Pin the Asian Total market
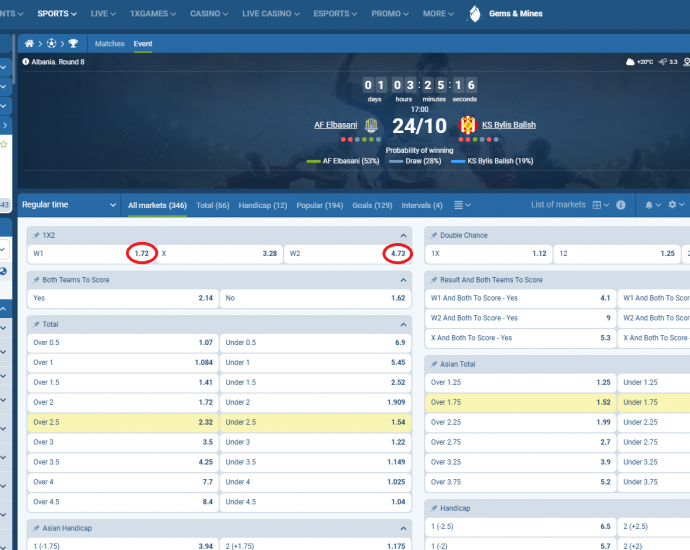 click(x=434, y=364)
